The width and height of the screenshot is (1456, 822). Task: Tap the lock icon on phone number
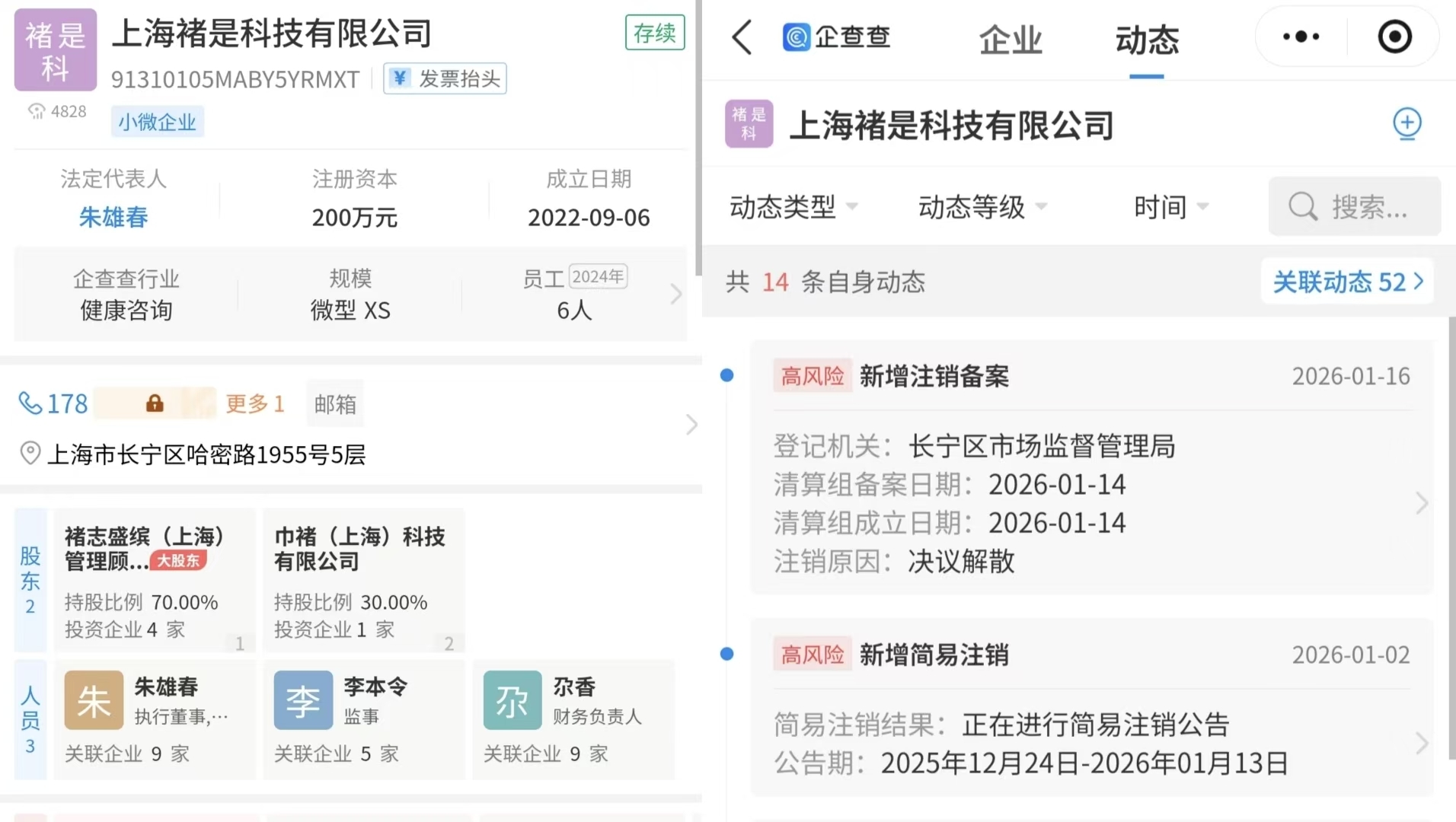coord(155,403)
